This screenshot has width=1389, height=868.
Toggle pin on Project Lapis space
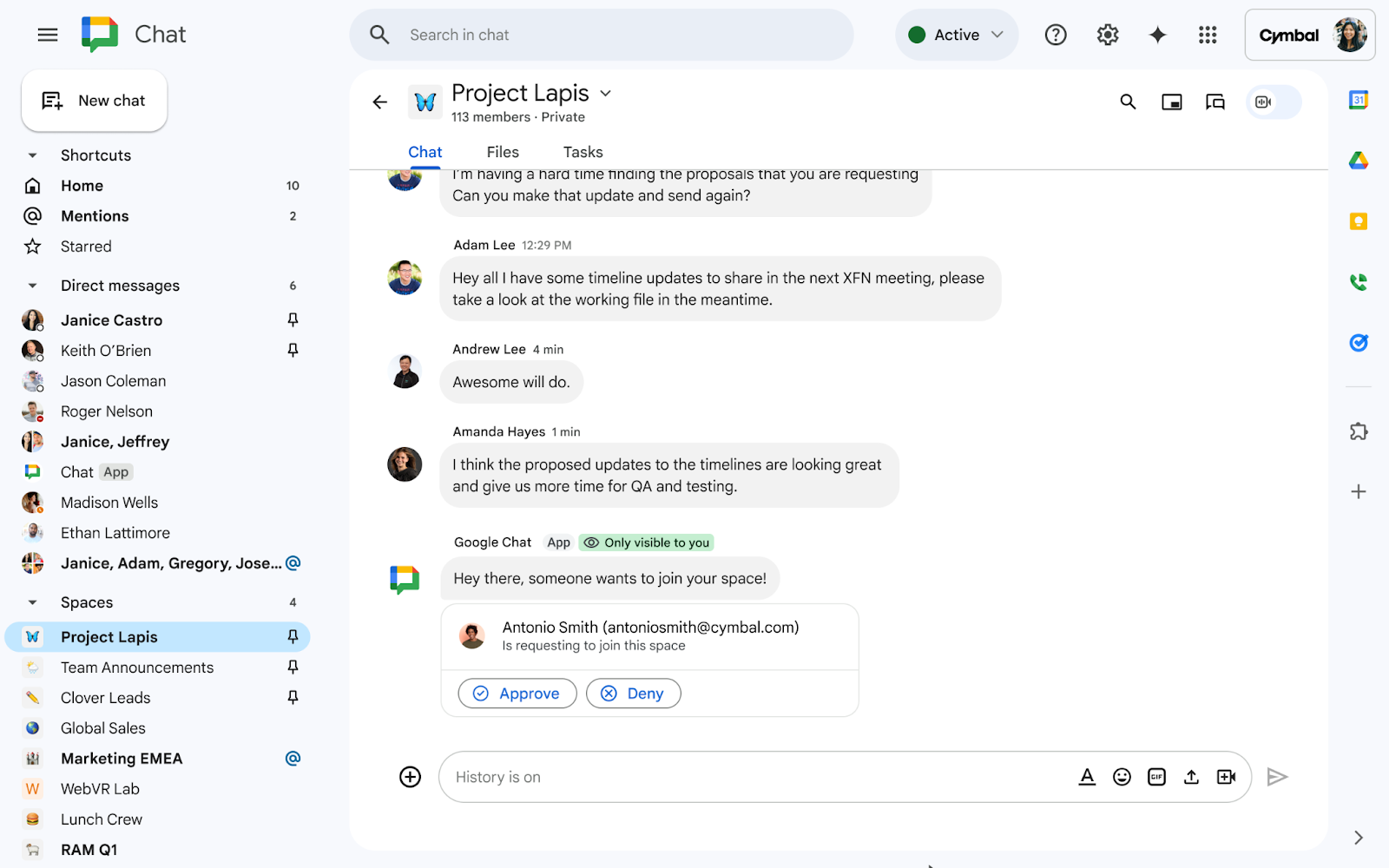pyautogui.click(x=293, y=637)
